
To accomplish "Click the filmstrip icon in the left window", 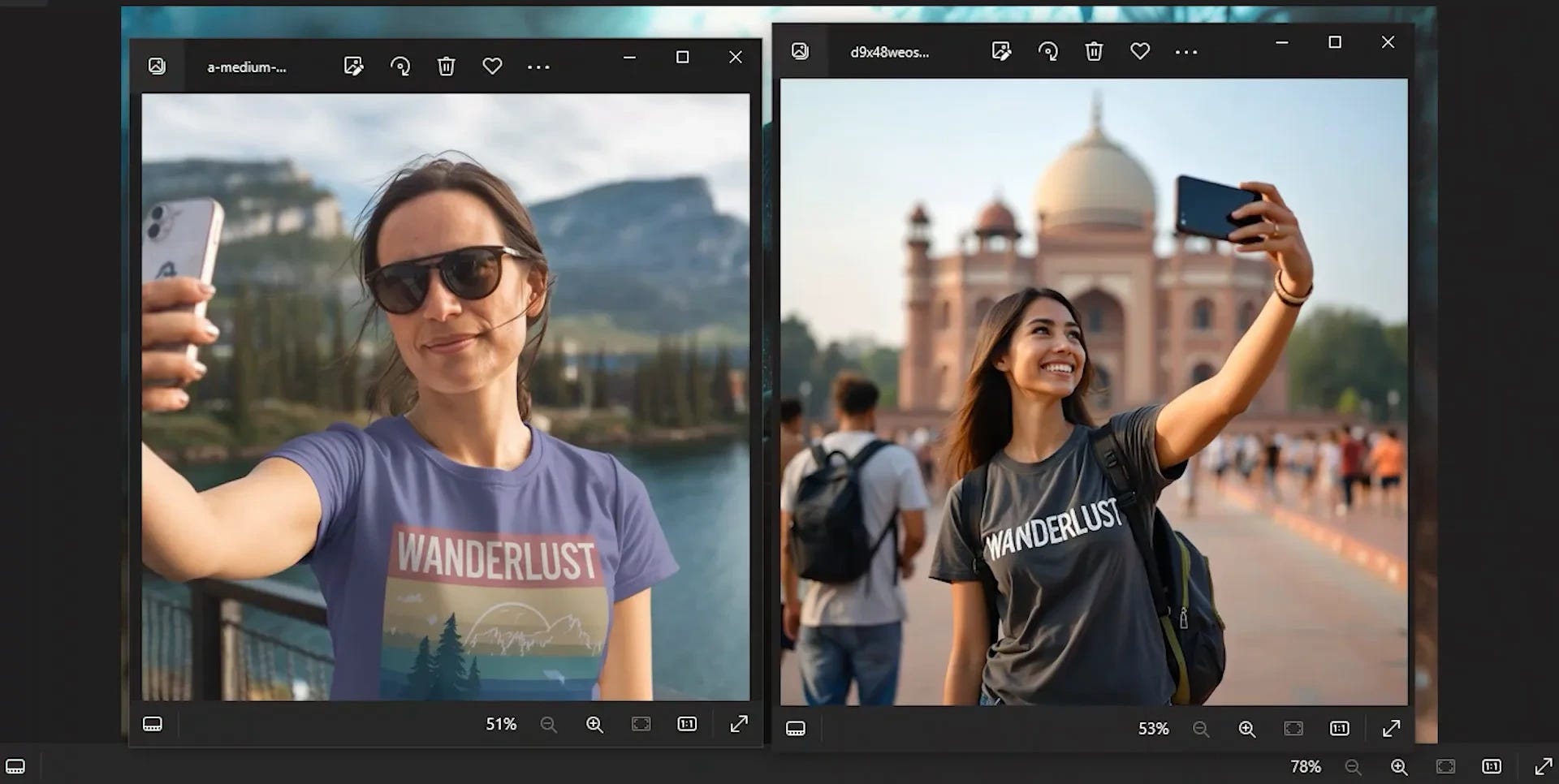I will click(x=153, y=723).
